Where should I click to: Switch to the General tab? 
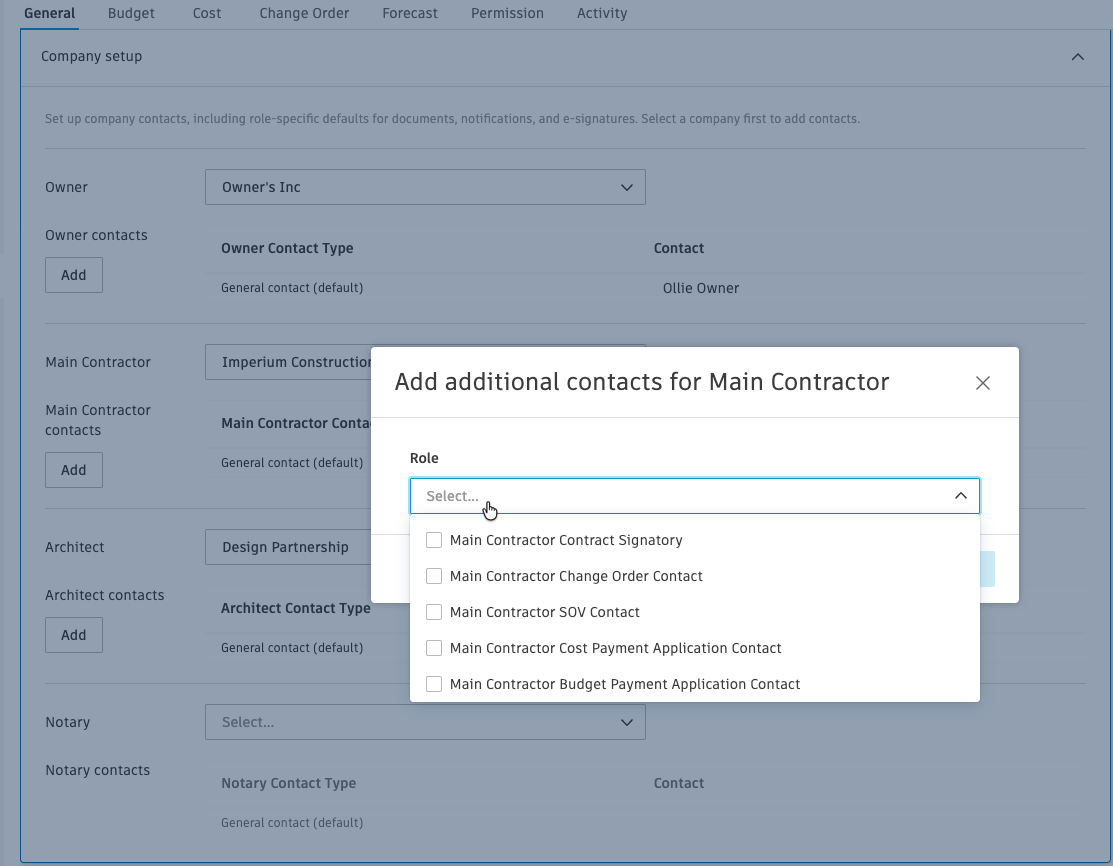click(50, 13)
